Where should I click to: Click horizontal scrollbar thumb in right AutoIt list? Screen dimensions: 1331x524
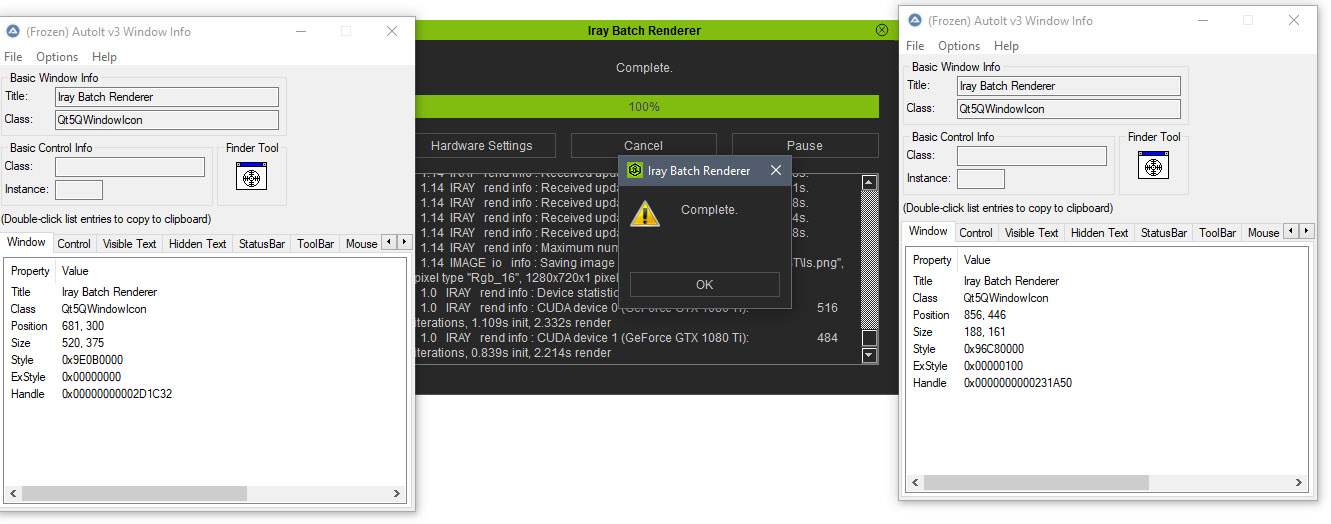point(1036,482)
